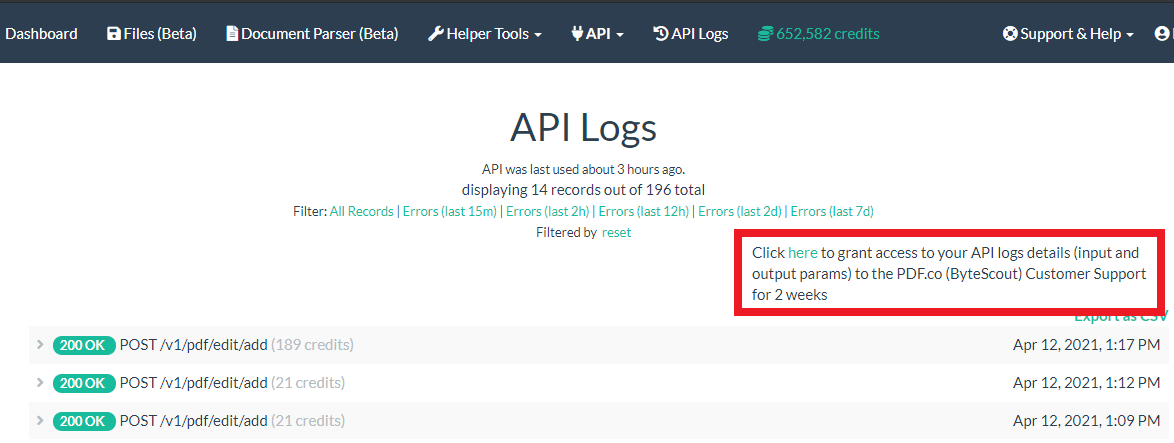Filter by Errors (last 15m)

(450, 212)
